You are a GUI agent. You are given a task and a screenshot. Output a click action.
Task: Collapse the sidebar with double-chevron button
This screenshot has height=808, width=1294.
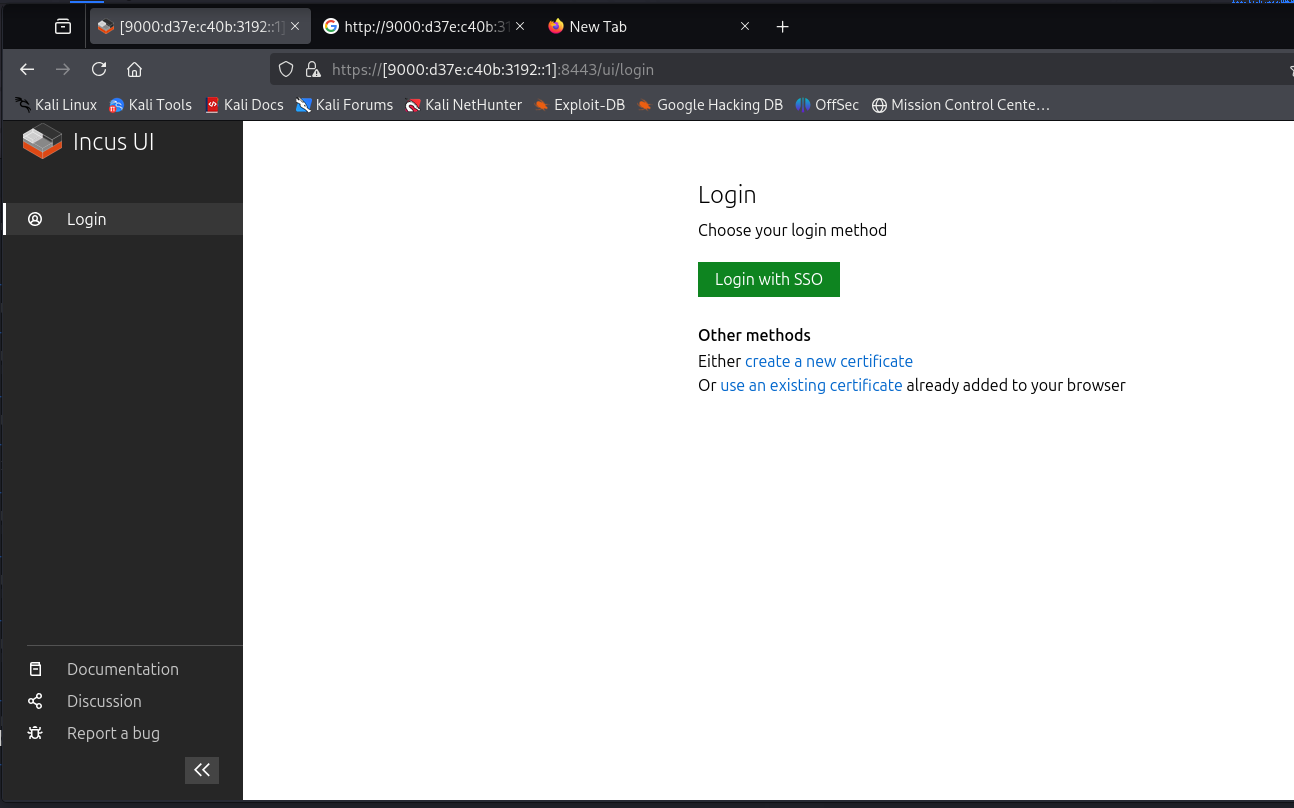point(202,769)
